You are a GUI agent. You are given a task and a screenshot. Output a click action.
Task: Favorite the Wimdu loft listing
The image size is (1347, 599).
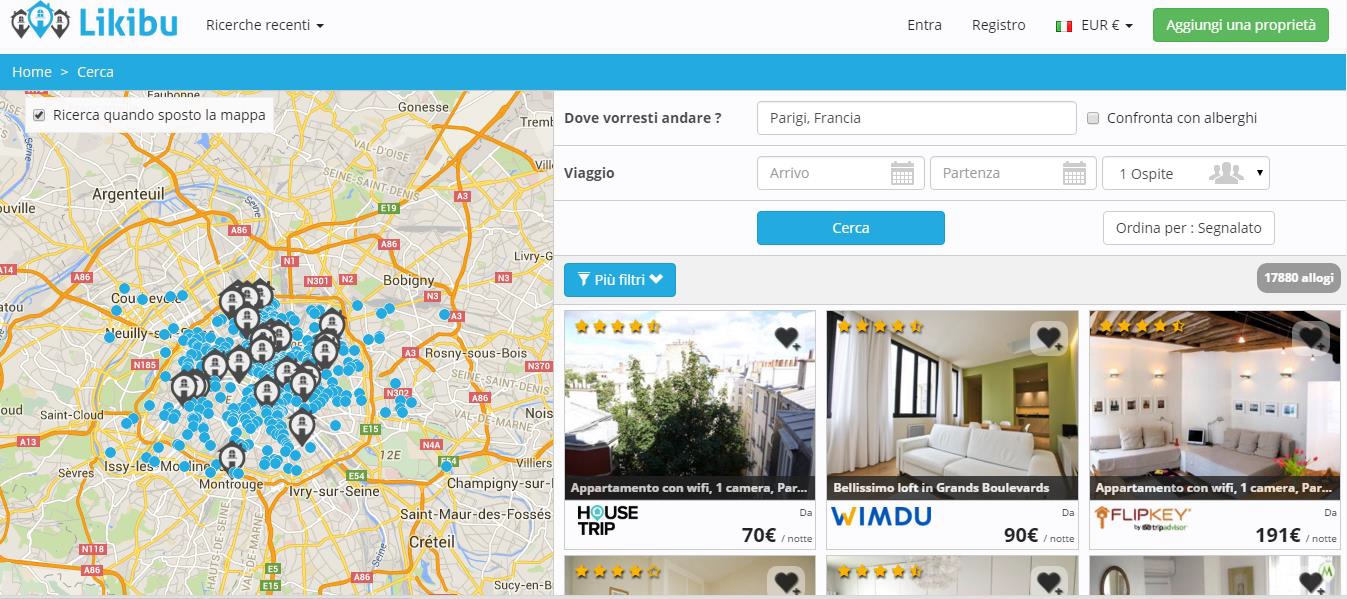pyautogui.click(x=1049, y=338)
